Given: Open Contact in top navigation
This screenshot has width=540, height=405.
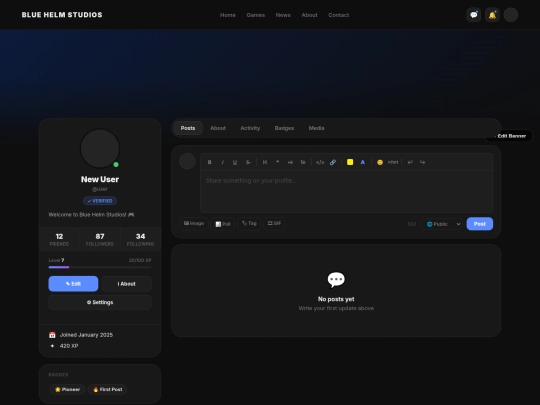Looking at the screenshot, I should coord(339,15).
